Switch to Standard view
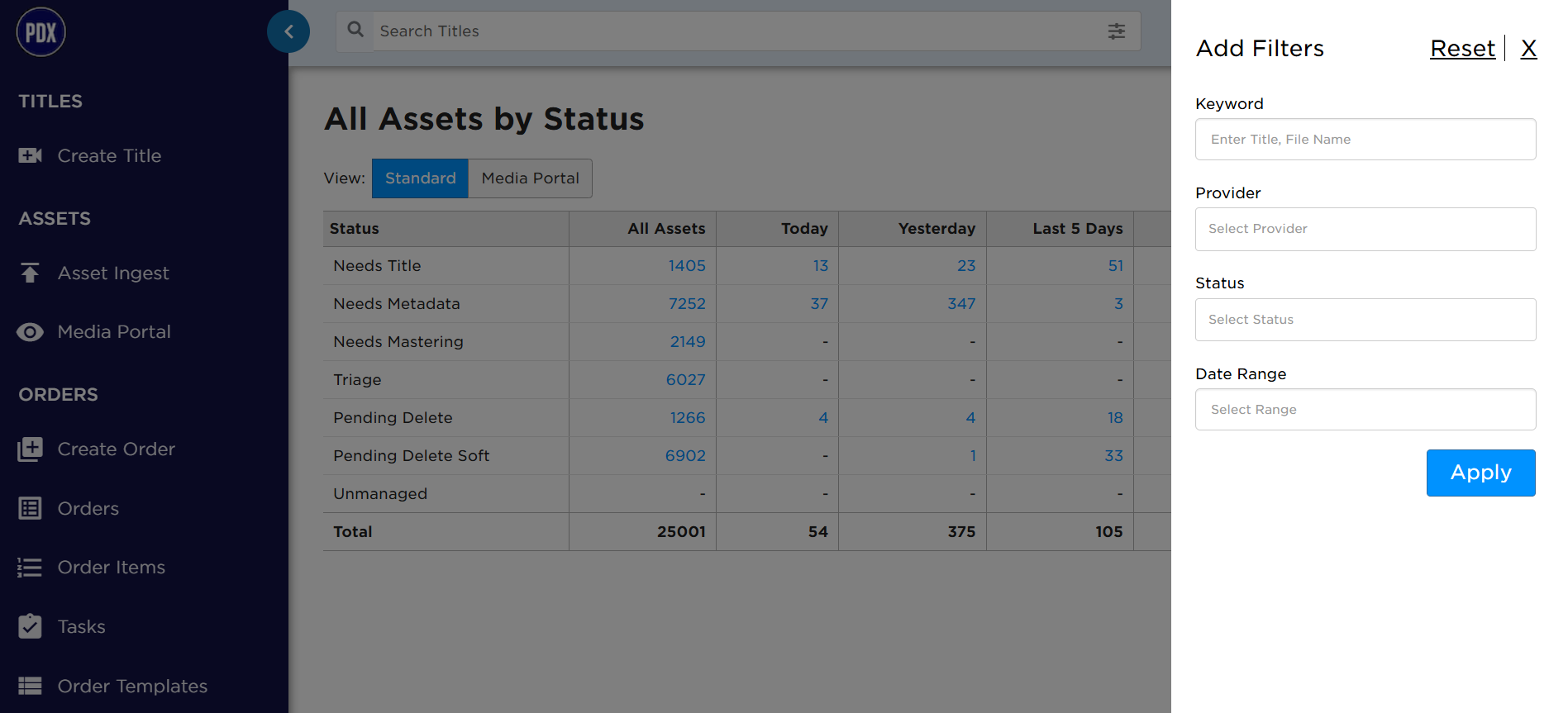 420,178
